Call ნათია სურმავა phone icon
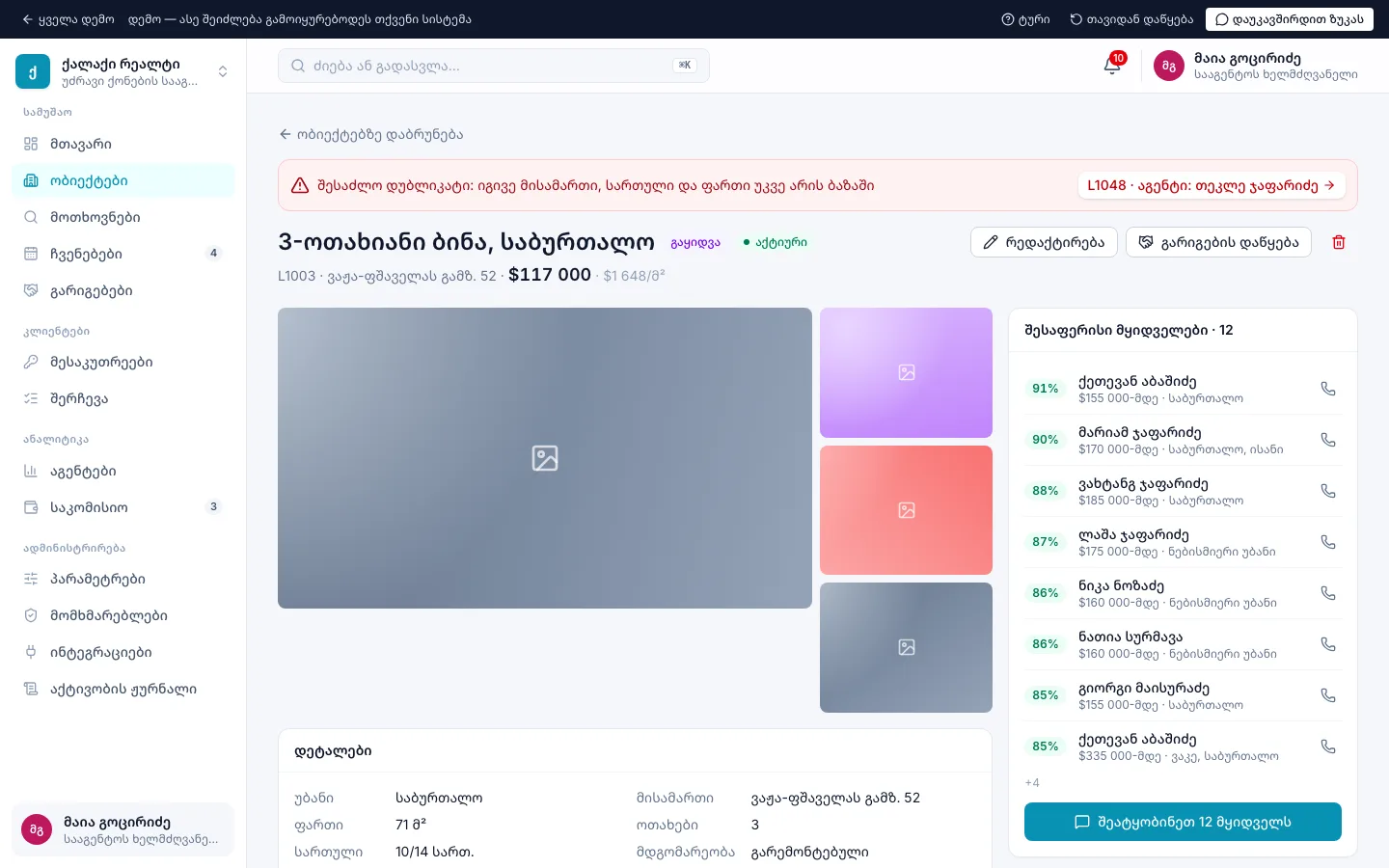The height and width of the screenshot is (868, 1389). click(x=1328, y=644)
